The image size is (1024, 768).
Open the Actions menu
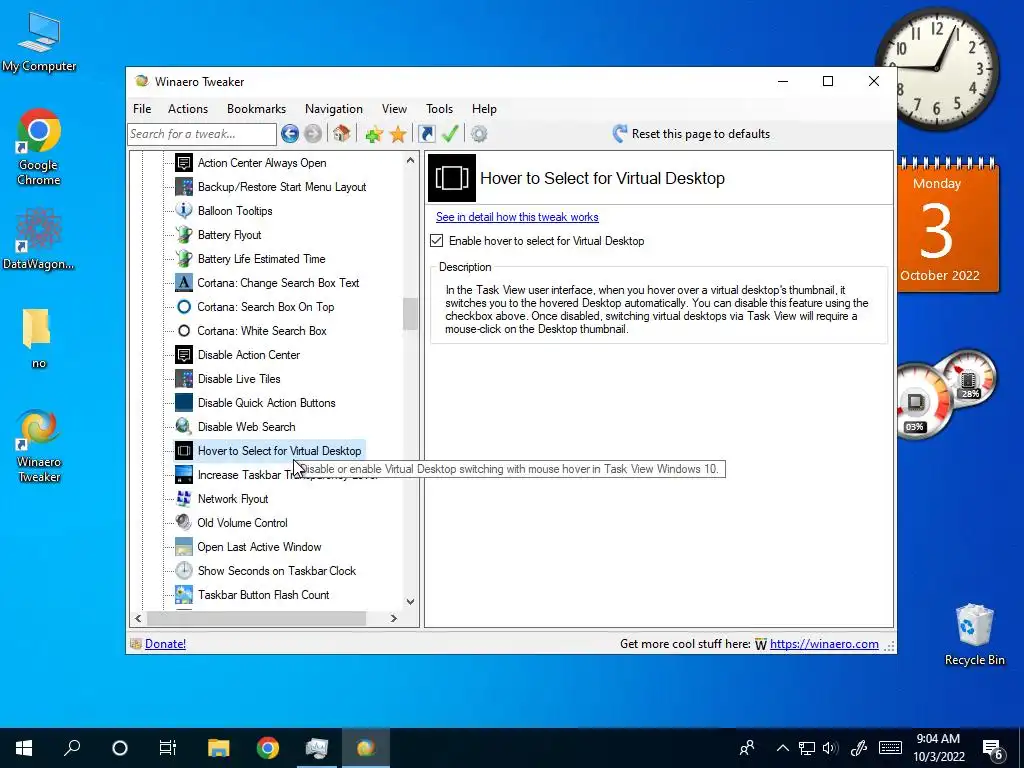[x=187, y=108]
